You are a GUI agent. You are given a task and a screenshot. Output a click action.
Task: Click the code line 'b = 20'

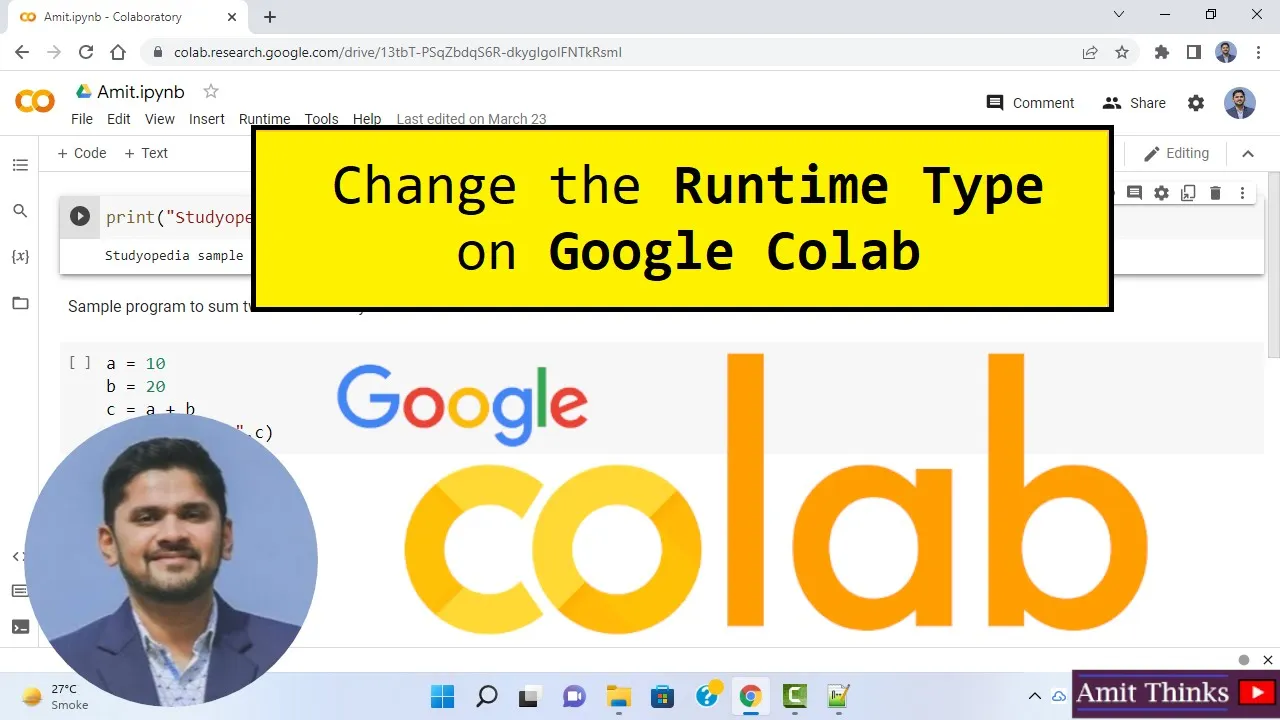click(x=136, y=386)
